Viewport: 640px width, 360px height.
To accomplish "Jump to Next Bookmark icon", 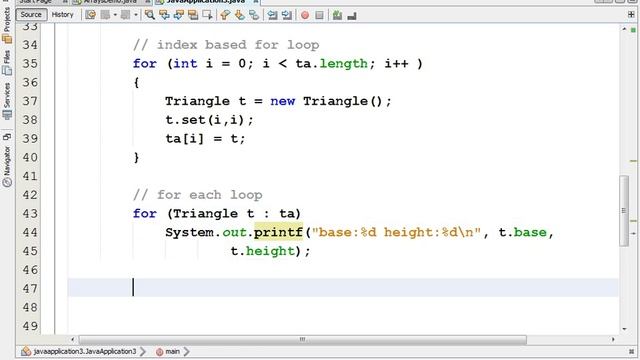I will [x=240, y=15].
